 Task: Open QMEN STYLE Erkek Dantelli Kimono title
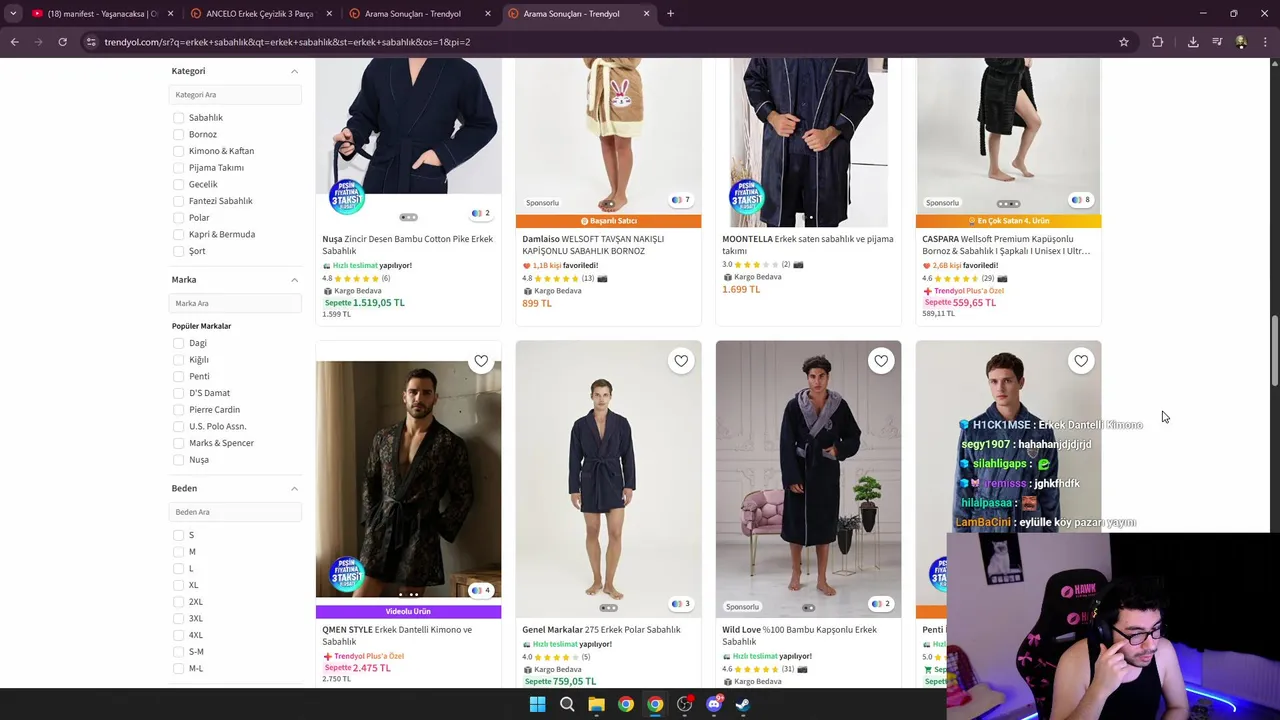point(397,635)
